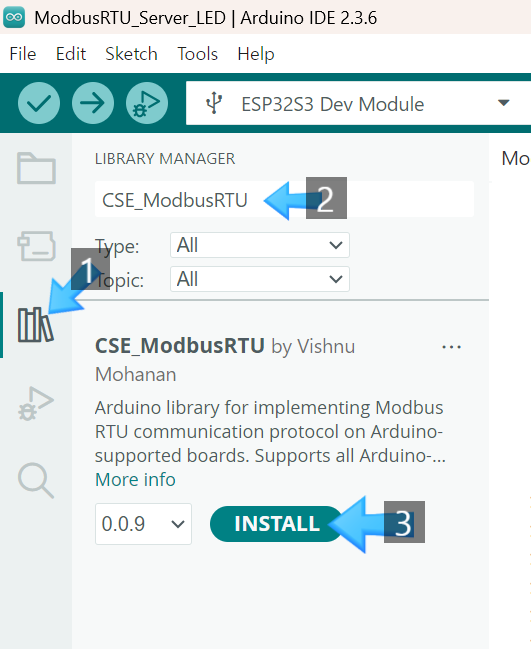Click the Verify sketch checkmark button
The height and width of the screenshot is (649, 531).
[39, 103]
